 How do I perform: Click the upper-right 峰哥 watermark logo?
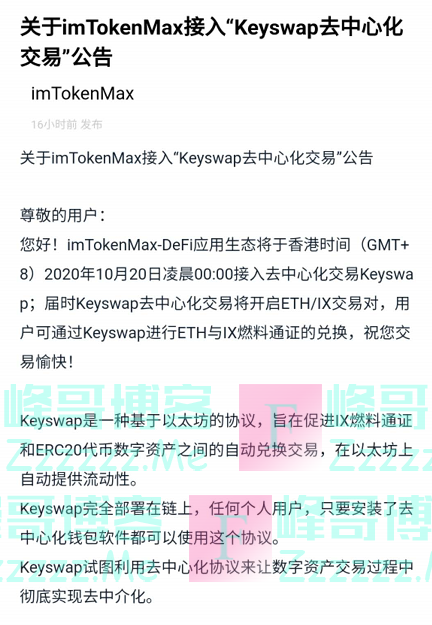click(380, 406)
